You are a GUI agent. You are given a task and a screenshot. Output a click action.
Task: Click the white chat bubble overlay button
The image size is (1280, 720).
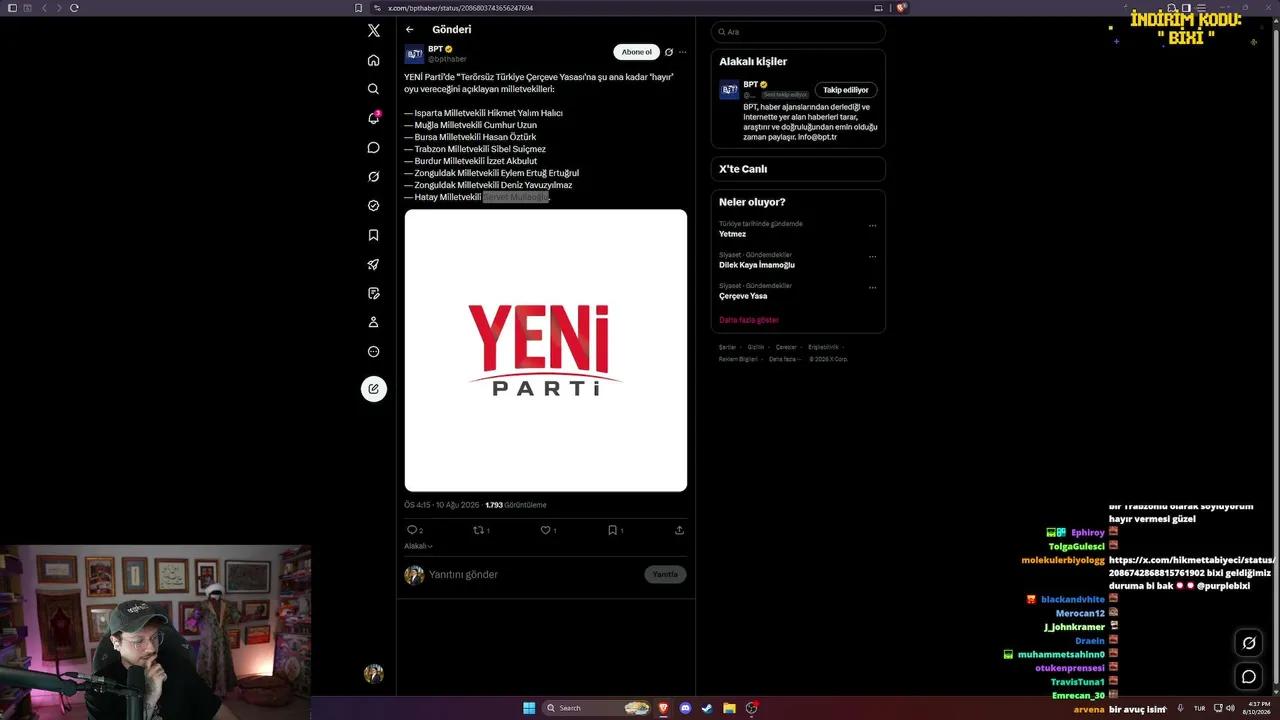(1249, 677)
